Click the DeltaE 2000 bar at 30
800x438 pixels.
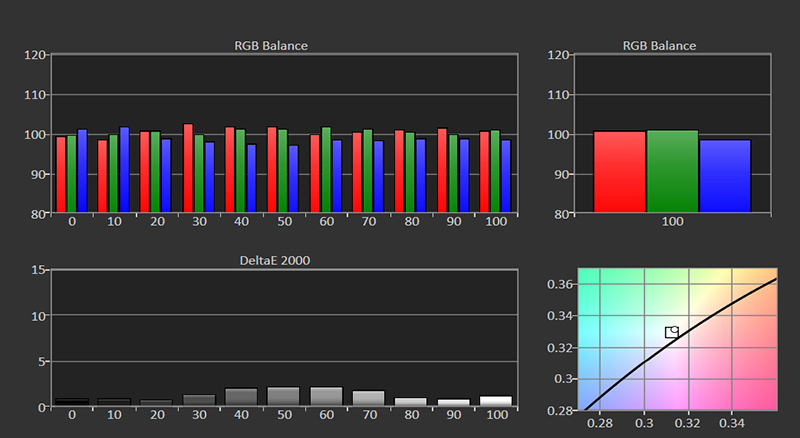(199, 401)
